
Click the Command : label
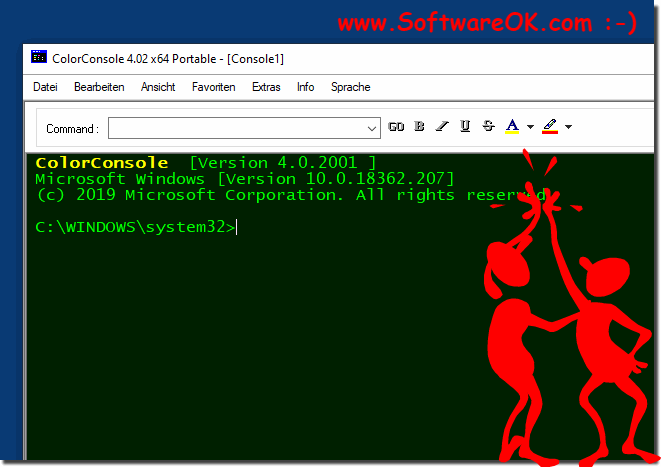point(72,129)
